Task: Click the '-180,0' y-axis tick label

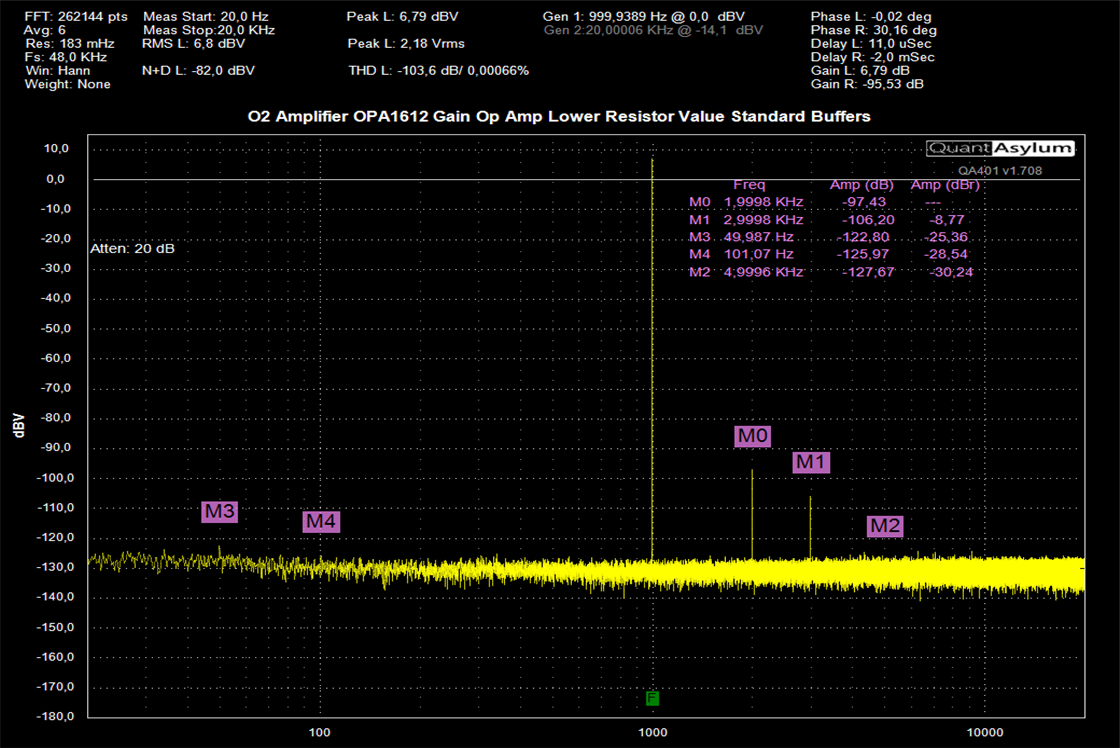Action: 56,717
